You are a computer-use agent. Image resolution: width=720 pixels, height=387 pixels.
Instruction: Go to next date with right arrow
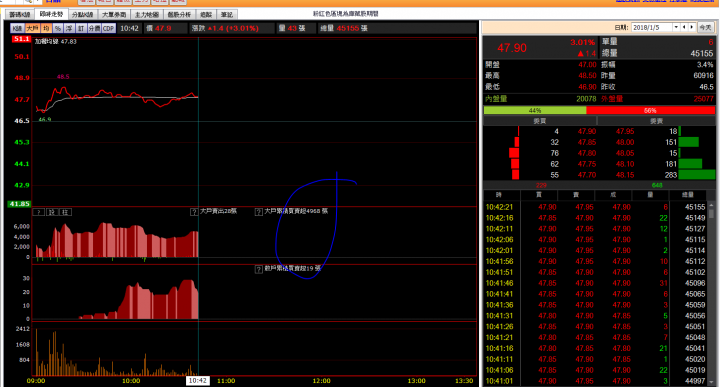[692, 28]
